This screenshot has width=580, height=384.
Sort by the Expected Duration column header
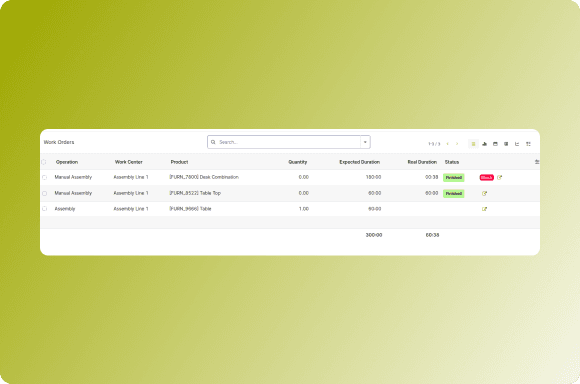pos(360,162)
